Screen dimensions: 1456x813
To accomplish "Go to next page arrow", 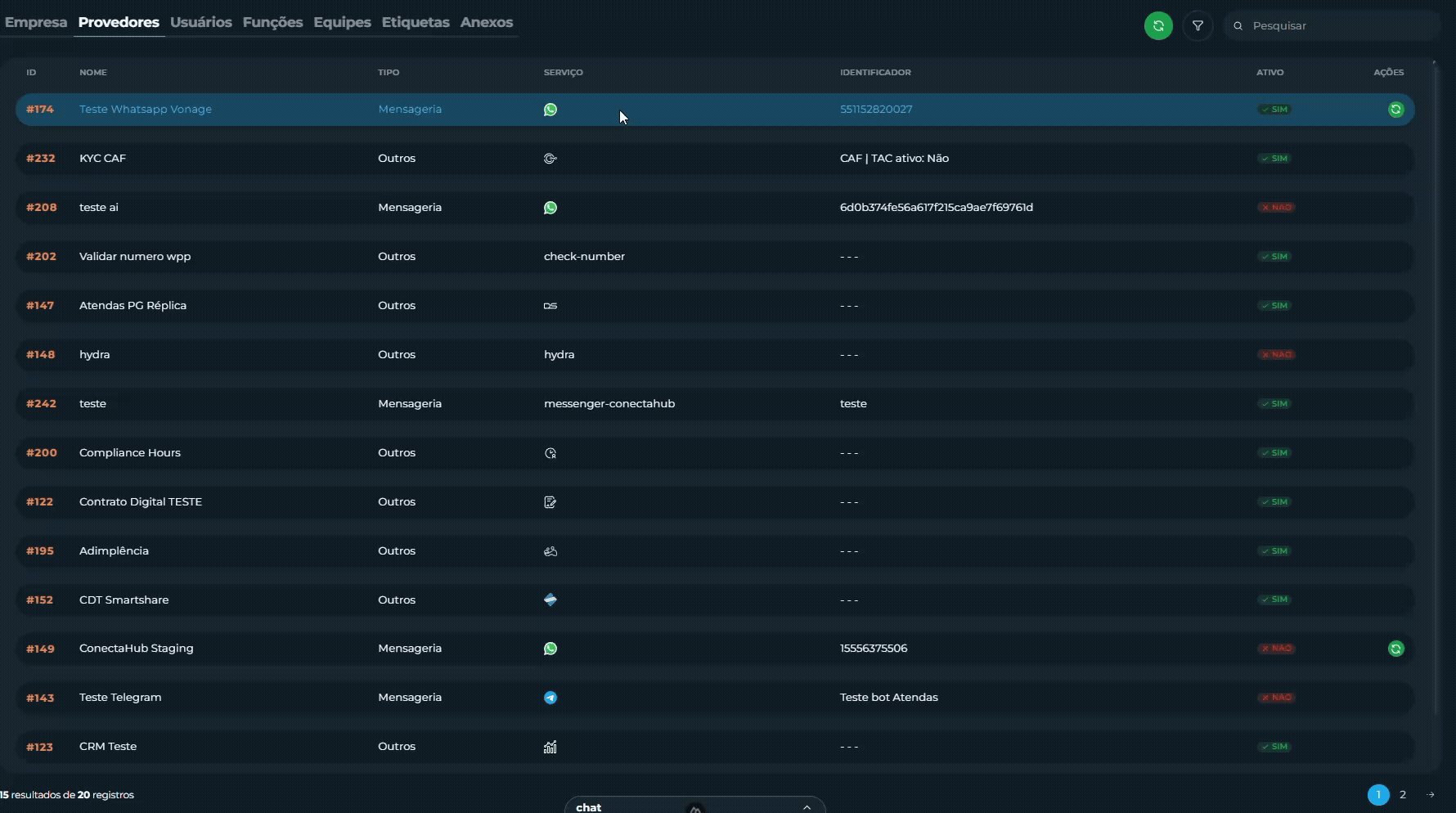I will pos(1431,795).
